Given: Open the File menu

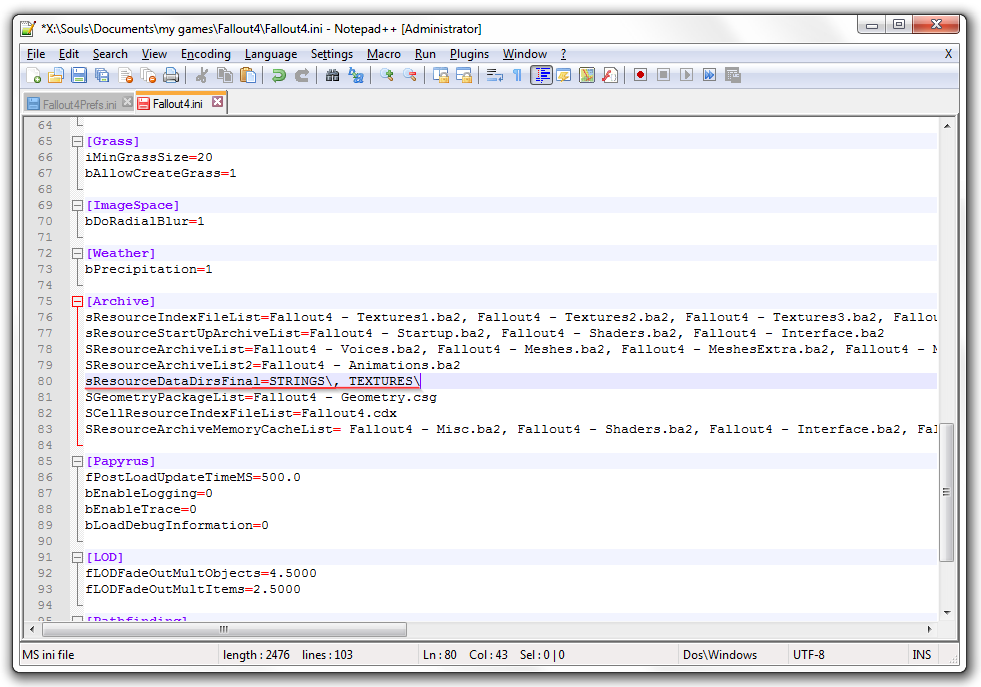Looking at the screenshot, I should [36, 54].
